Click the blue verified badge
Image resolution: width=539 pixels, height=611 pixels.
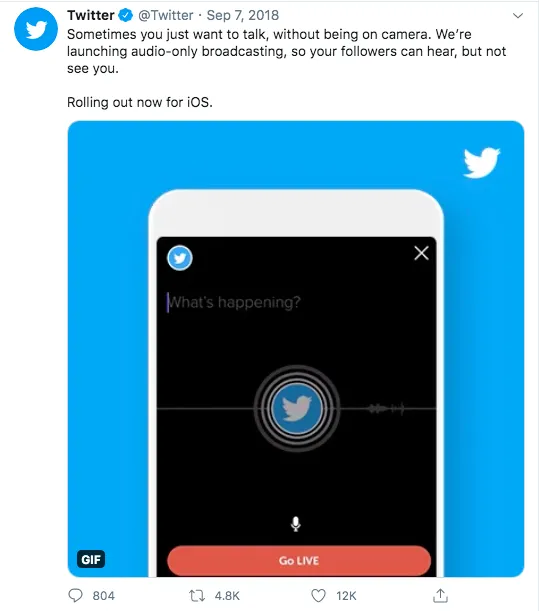(125, 15)
